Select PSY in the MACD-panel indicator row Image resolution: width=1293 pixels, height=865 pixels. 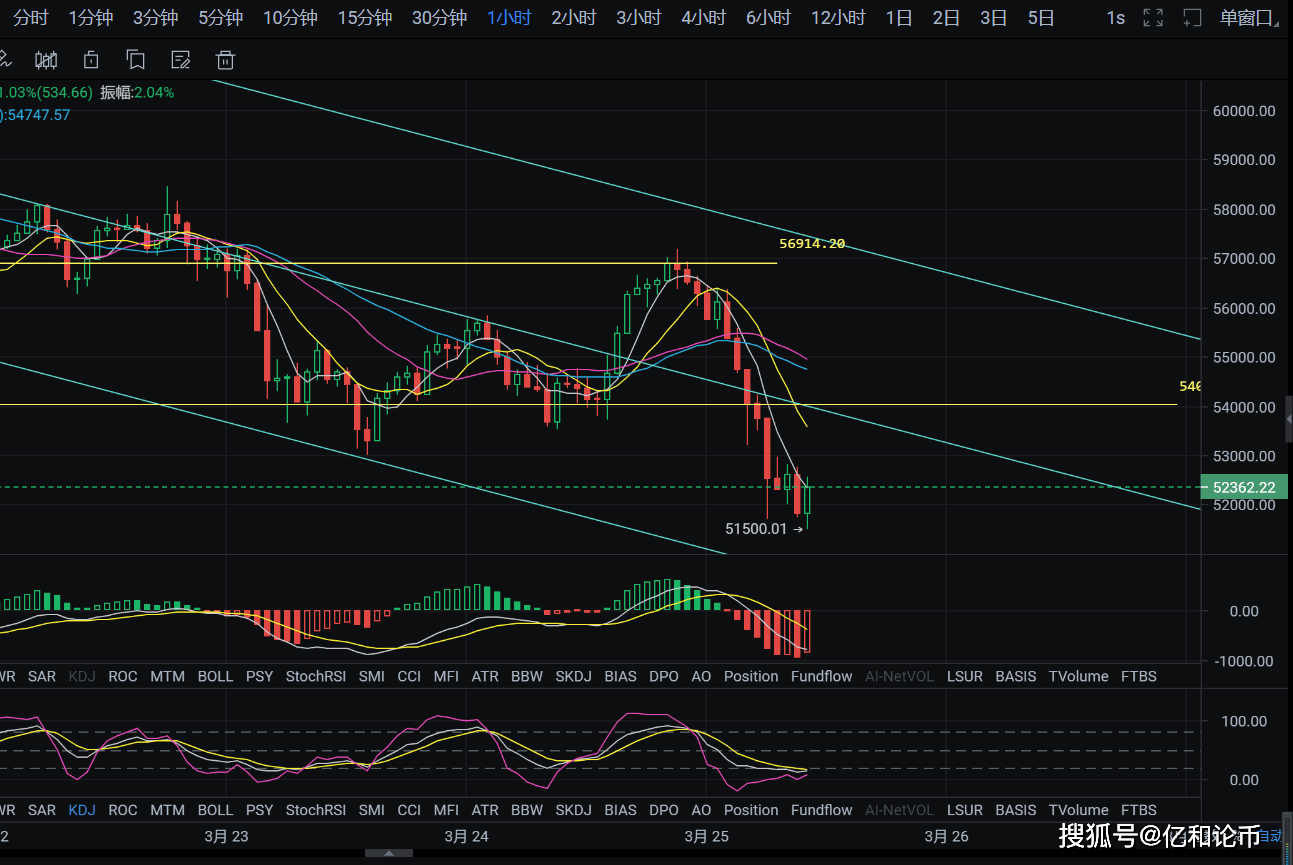coord(259,676)
